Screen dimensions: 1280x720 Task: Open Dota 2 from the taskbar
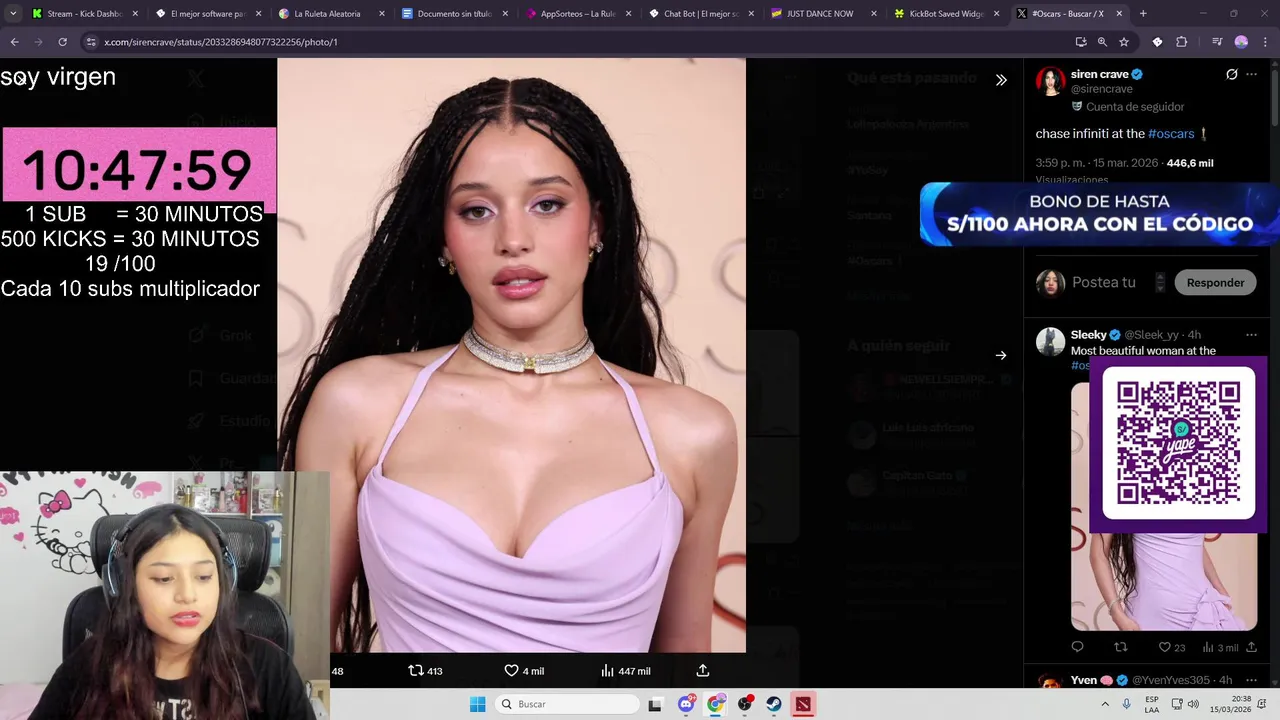[803, 704]
